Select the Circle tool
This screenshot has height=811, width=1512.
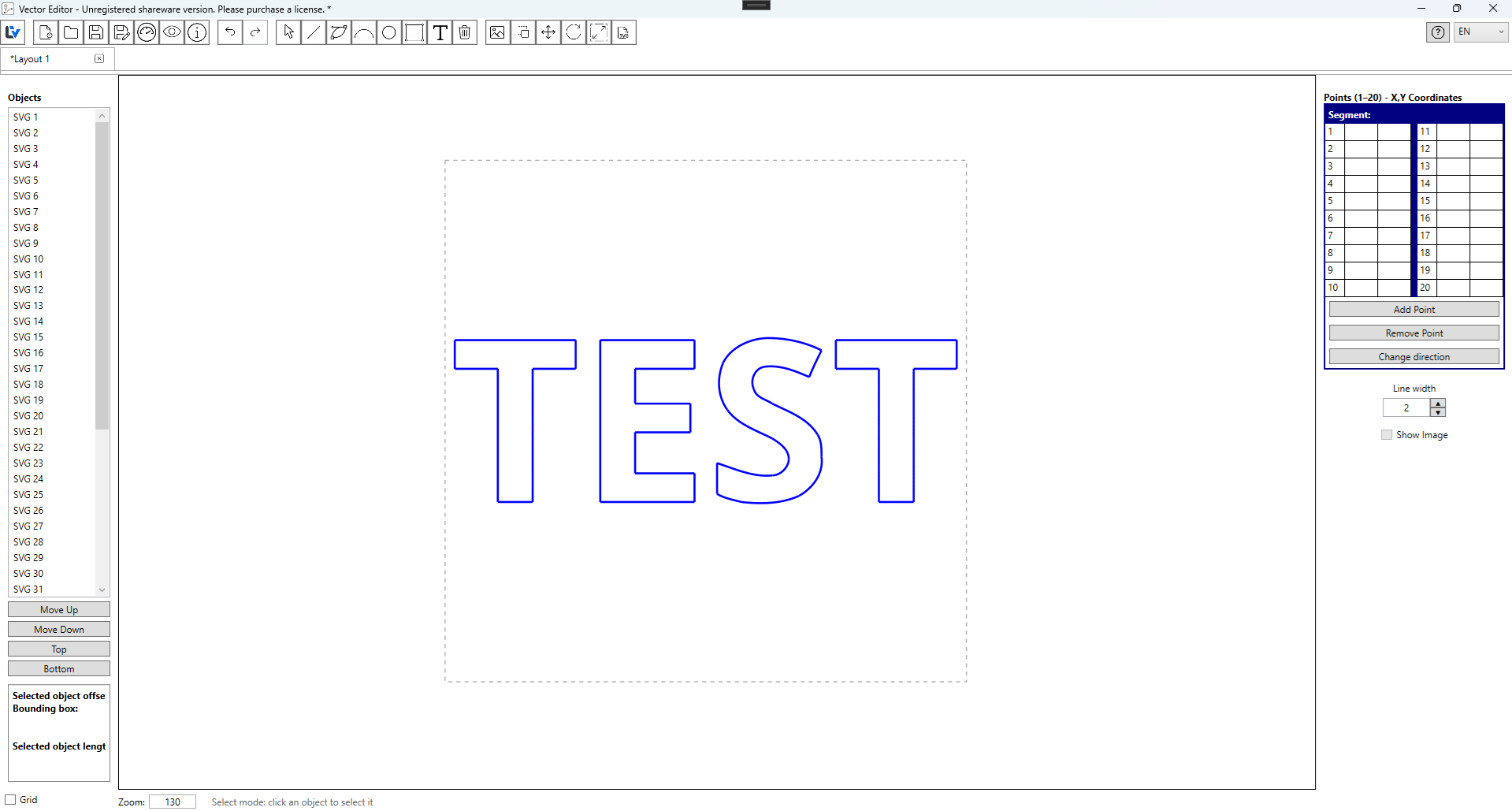(389, 32)
